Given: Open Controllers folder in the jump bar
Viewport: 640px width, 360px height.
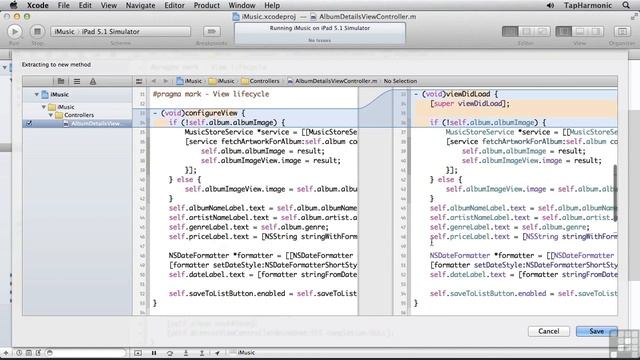Looking at the screenshot, I should 260,81.
